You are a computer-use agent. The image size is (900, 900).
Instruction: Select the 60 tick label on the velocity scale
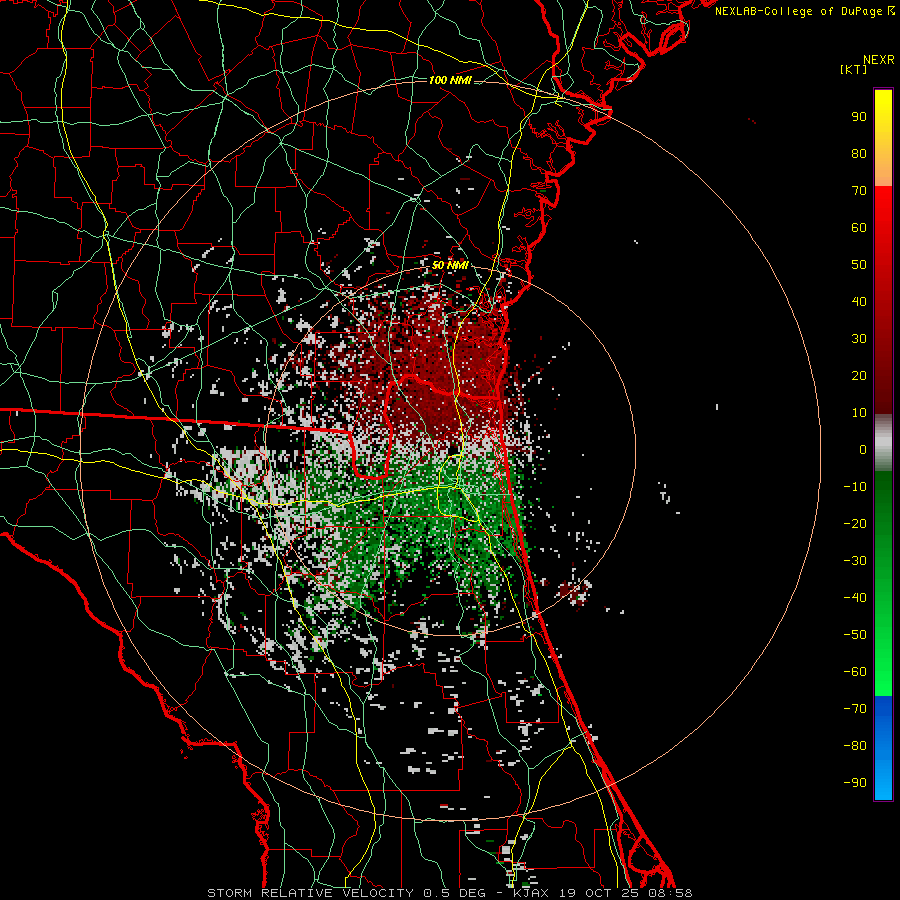859,228
